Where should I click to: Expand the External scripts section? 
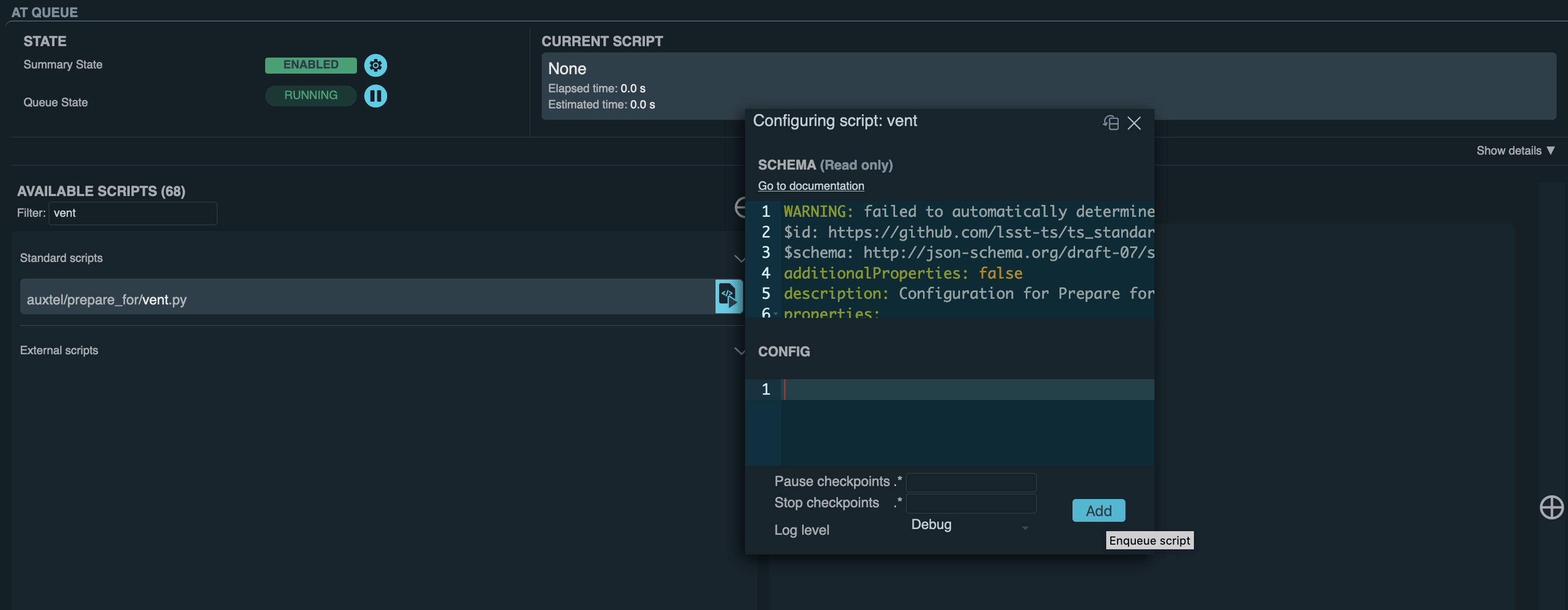coord(738,351)
